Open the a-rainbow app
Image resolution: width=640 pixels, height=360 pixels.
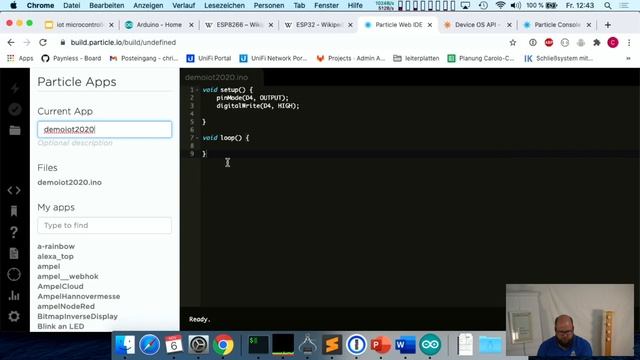[56, 247]
